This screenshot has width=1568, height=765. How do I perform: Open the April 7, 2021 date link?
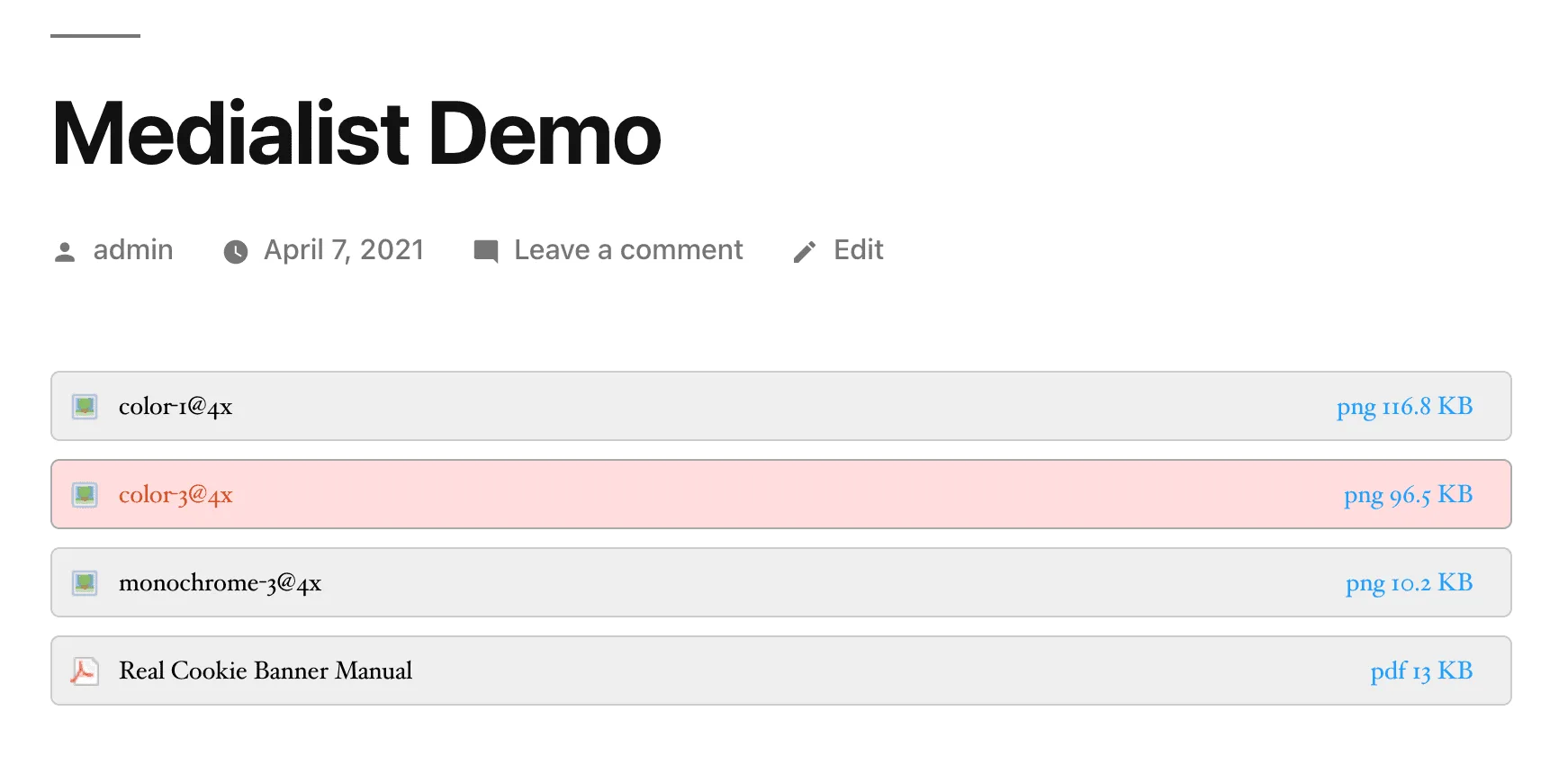click(x=344, y=249)
